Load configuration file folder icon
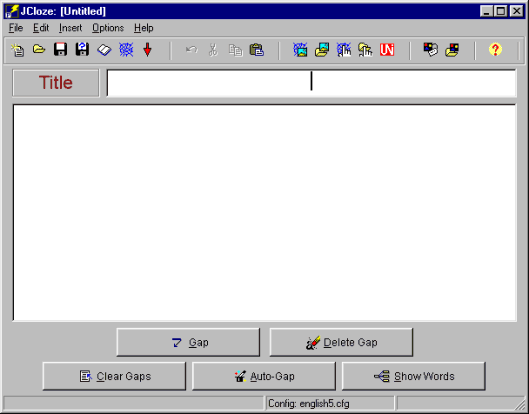 (x=452, y=50)
